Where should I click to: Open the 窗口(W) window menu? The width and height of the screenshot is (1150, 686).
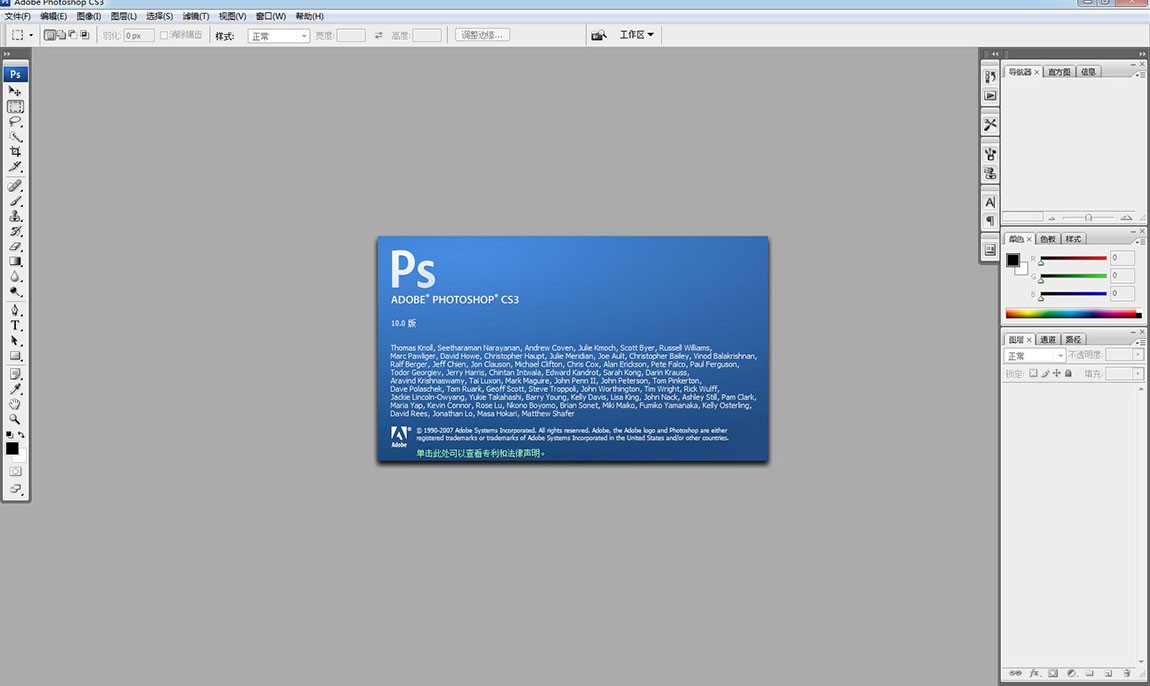coord(271,16)
